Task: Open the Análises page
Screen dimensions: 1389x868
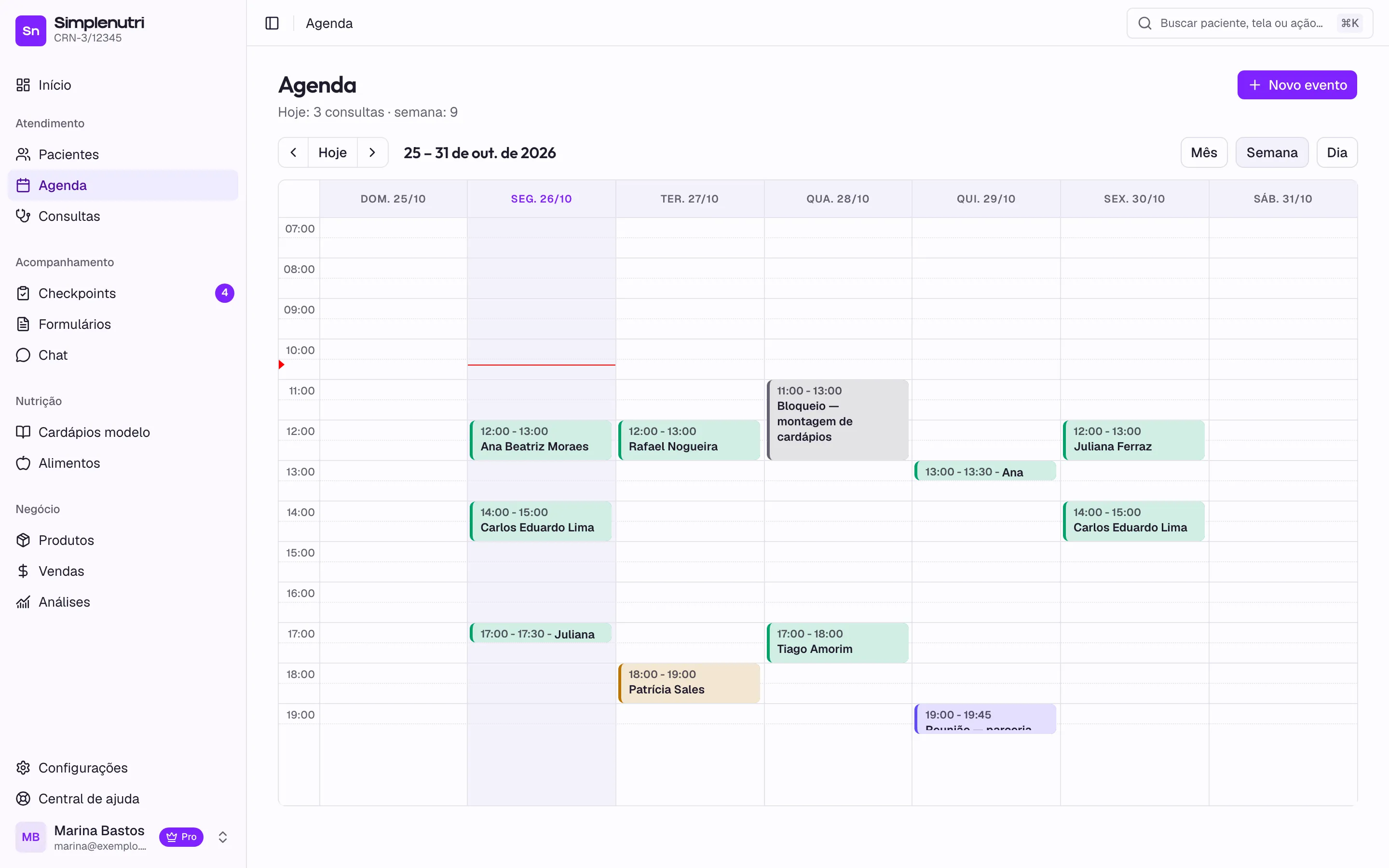Action: point(123,602)
